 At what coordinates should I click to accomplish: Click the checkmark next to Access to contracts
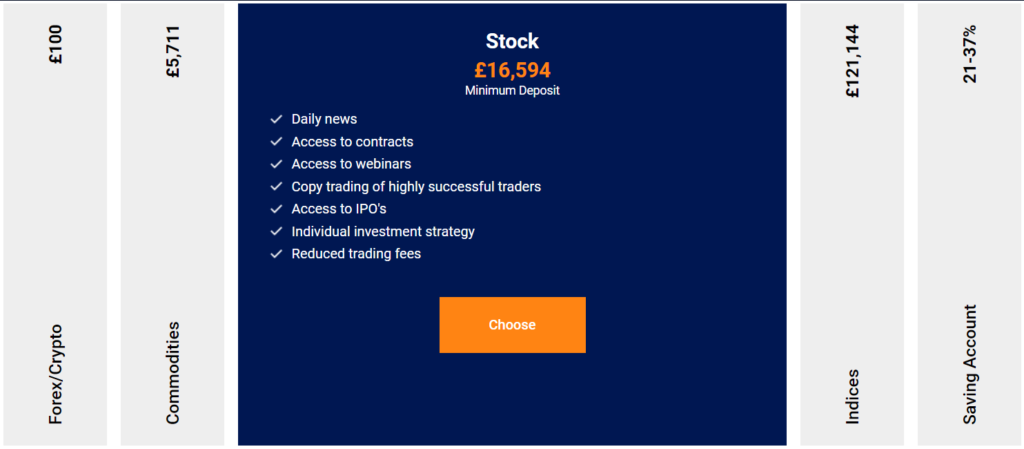(276, 142)
